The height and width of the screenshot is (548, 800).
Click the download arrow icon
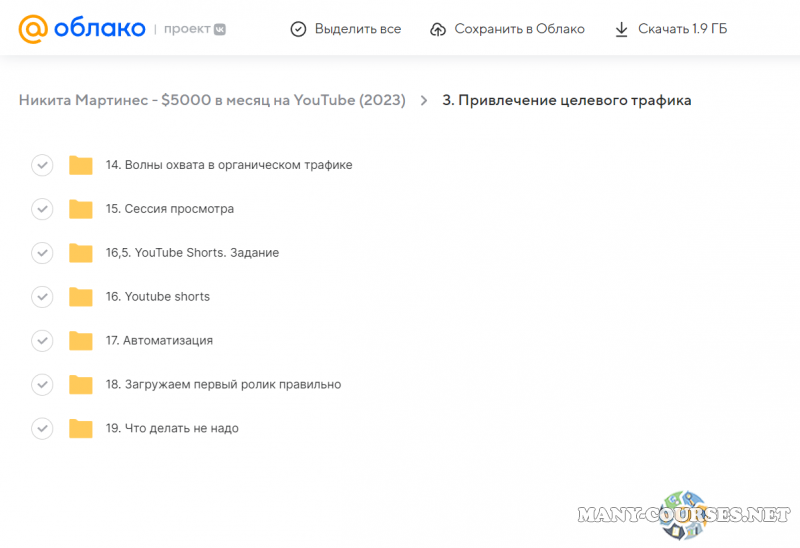pos(622,29)
